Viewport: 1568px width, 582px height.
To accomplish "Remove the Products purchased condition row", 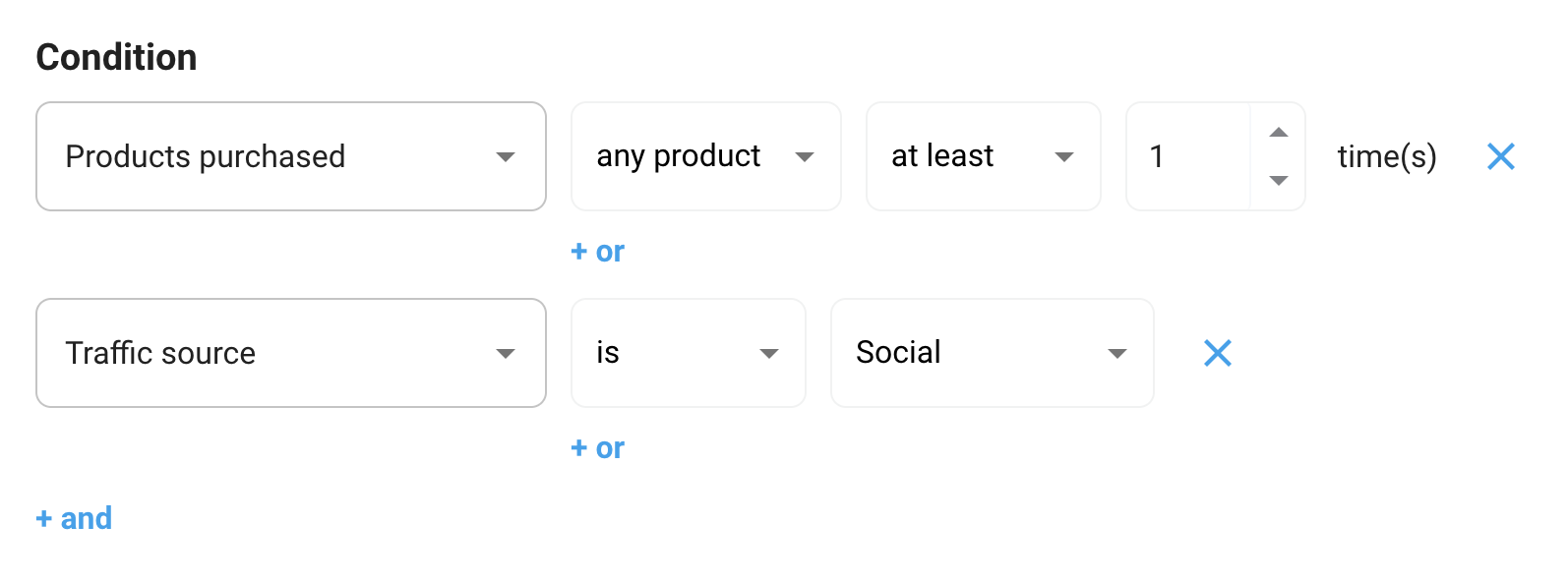I will (x=1500, y=156).
